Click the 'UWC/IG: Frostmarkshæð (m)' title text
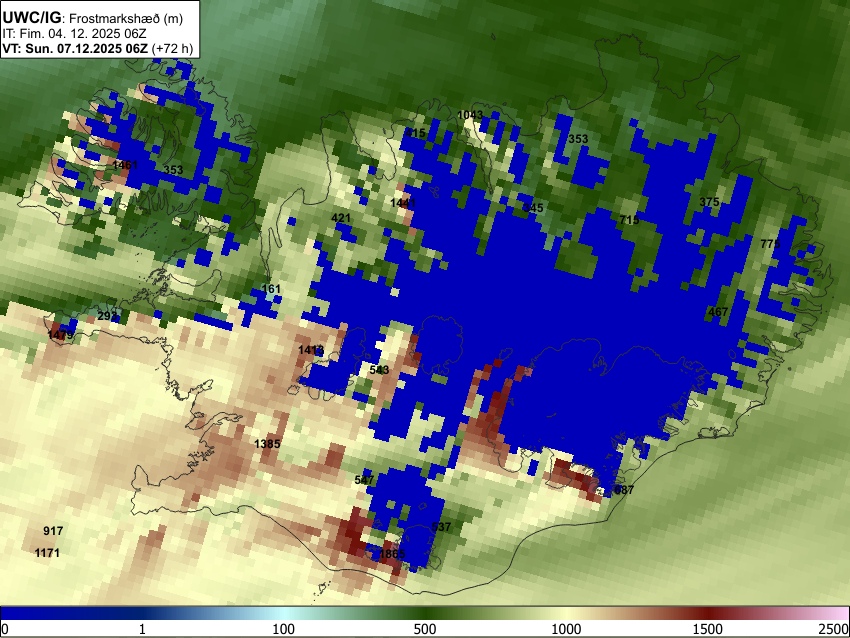850x638 pixels. point(93,18)
